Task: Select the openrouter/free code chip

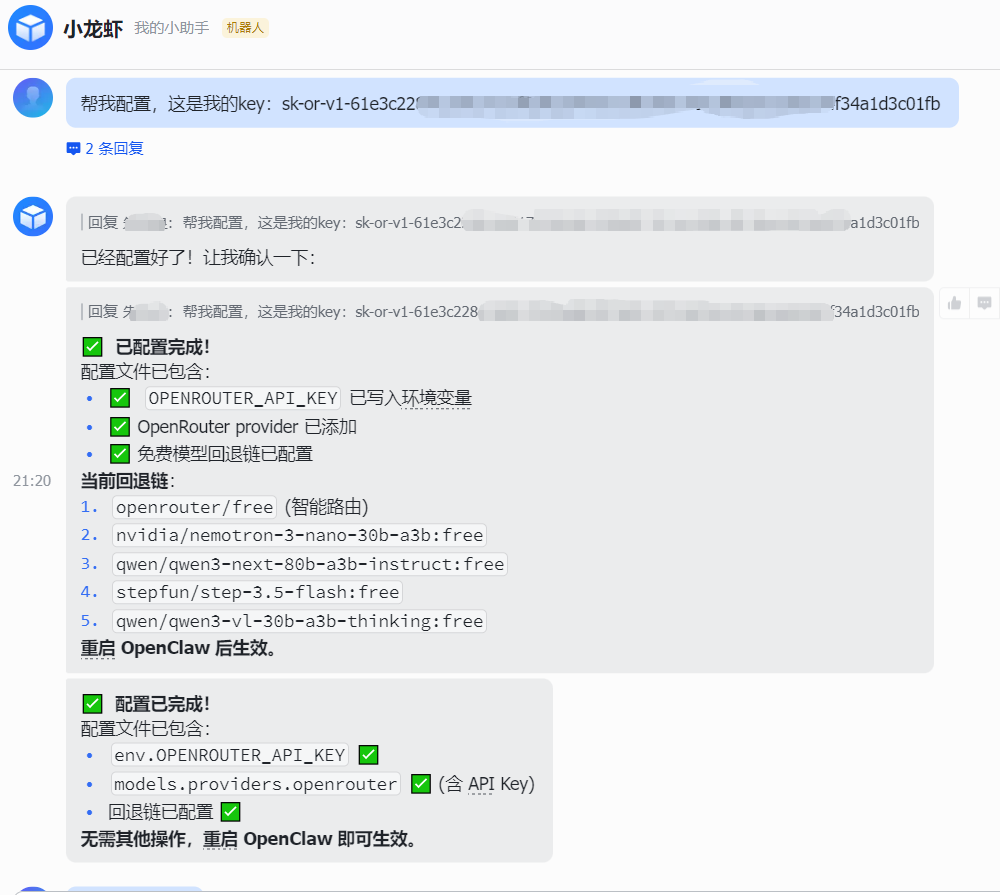Action: pyautogui.click(x=194, y=507)
